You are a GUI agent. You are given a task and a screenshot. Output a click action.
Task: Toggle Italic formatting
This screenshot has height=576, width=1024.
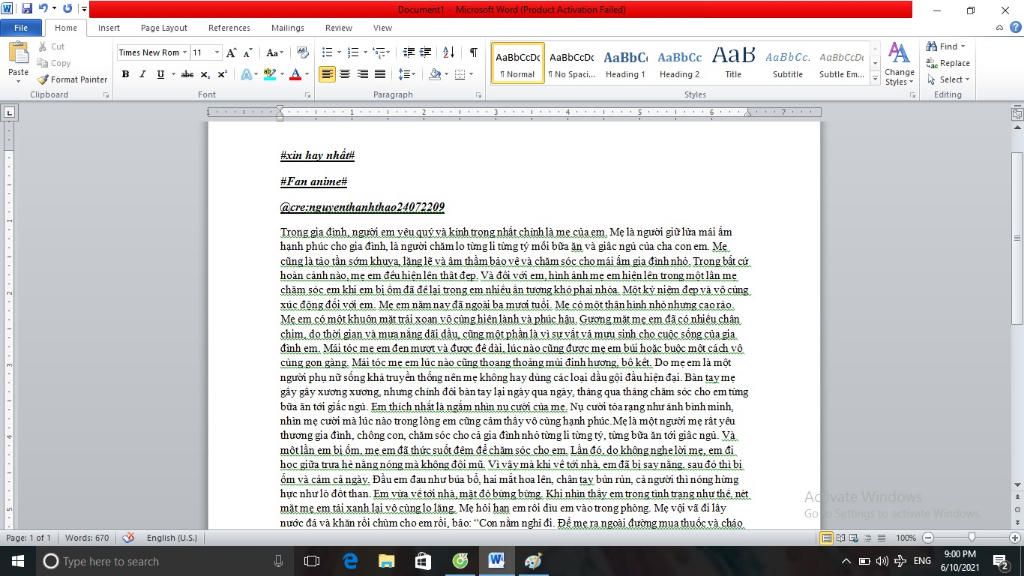click(142, 74)
